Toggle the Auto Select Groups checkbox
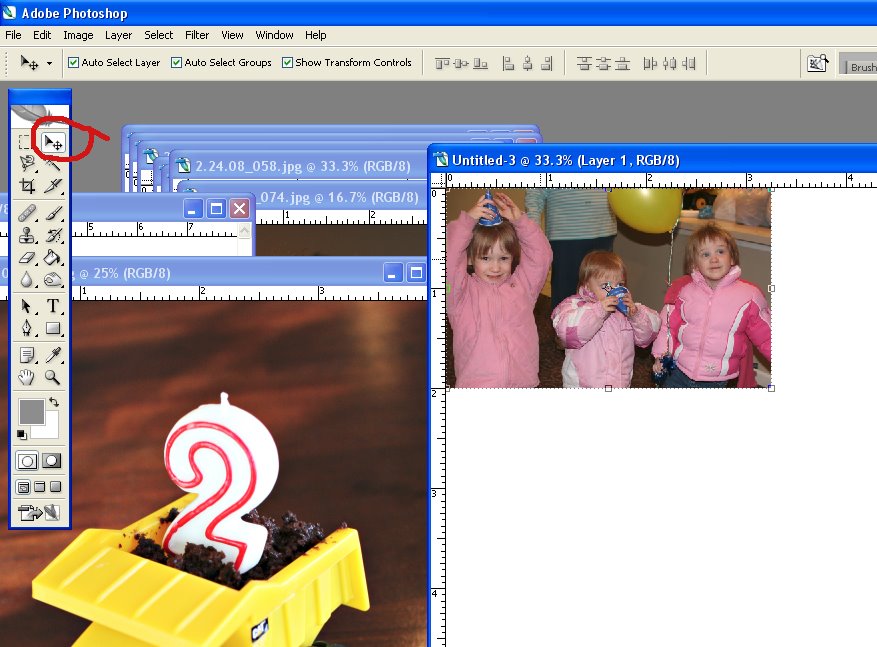Image resolution: width=877 pixels, height=647 pixels. tap(176, 63)
